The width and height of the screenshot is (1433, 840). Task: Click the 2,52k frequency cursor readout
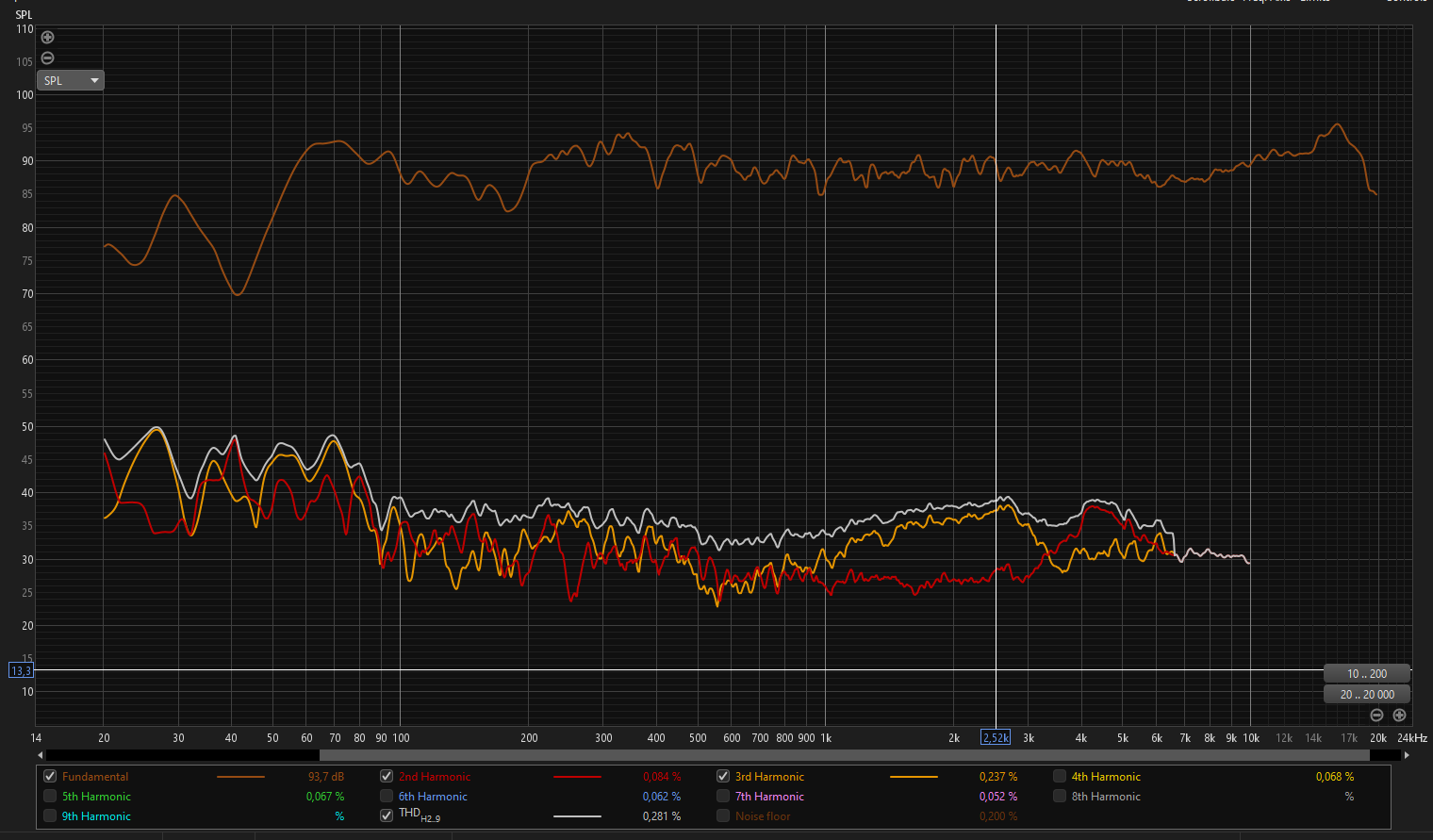(x=996, y=738)
